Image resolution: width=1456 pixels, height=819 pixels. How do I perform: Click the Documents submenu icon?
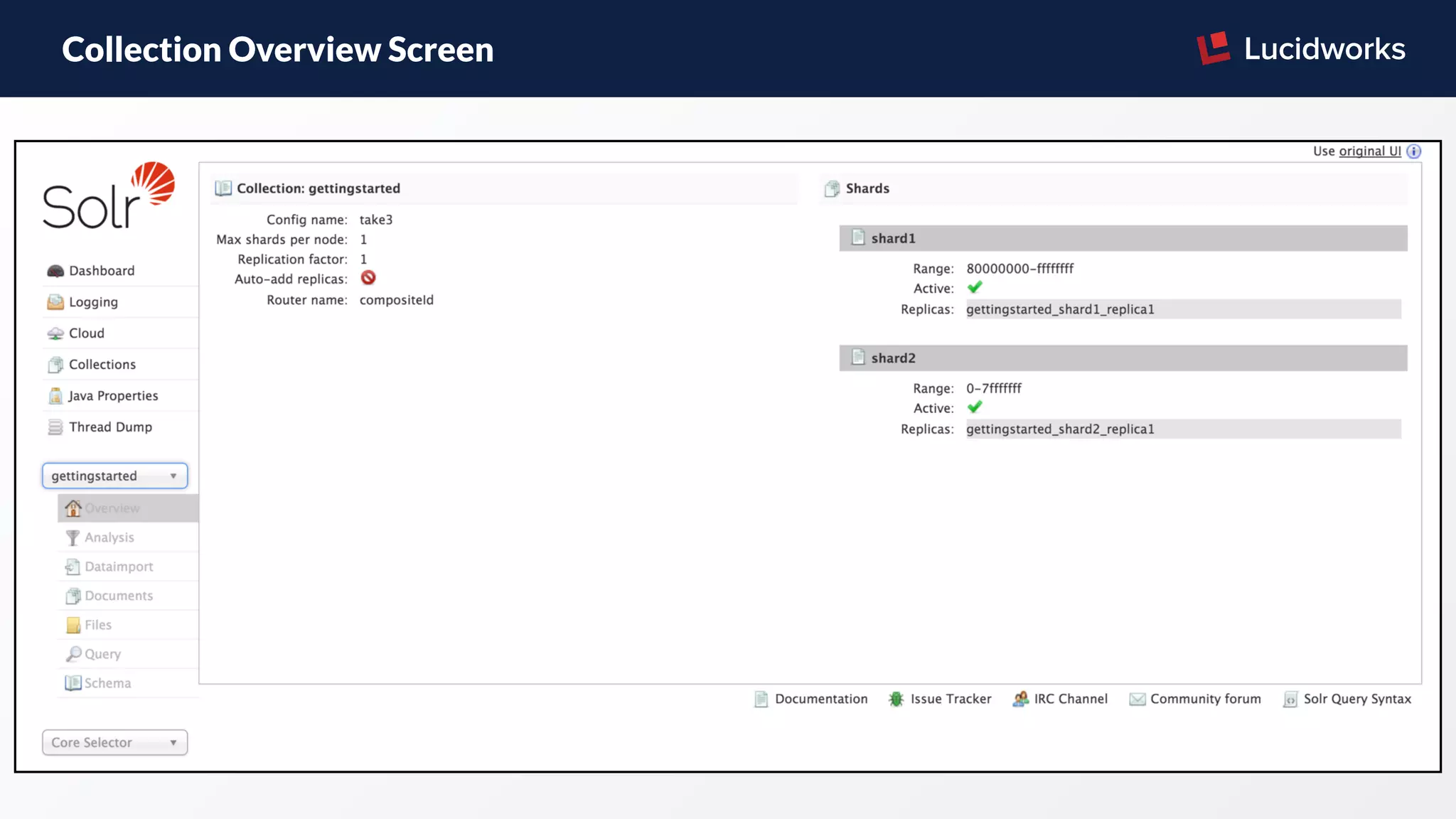[73, 596]
